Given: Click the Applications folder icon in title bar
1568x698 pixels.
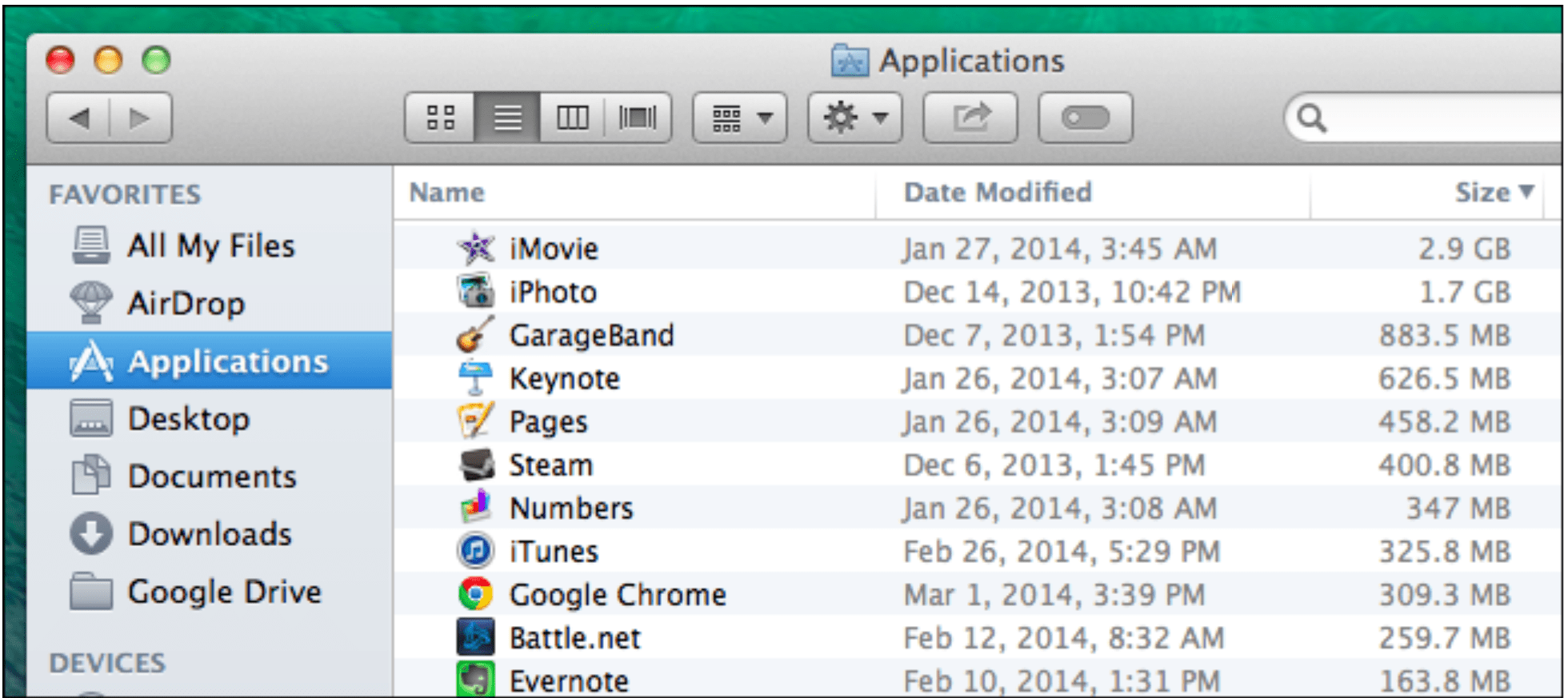Looking at the screenshot, I should (850, 60).
